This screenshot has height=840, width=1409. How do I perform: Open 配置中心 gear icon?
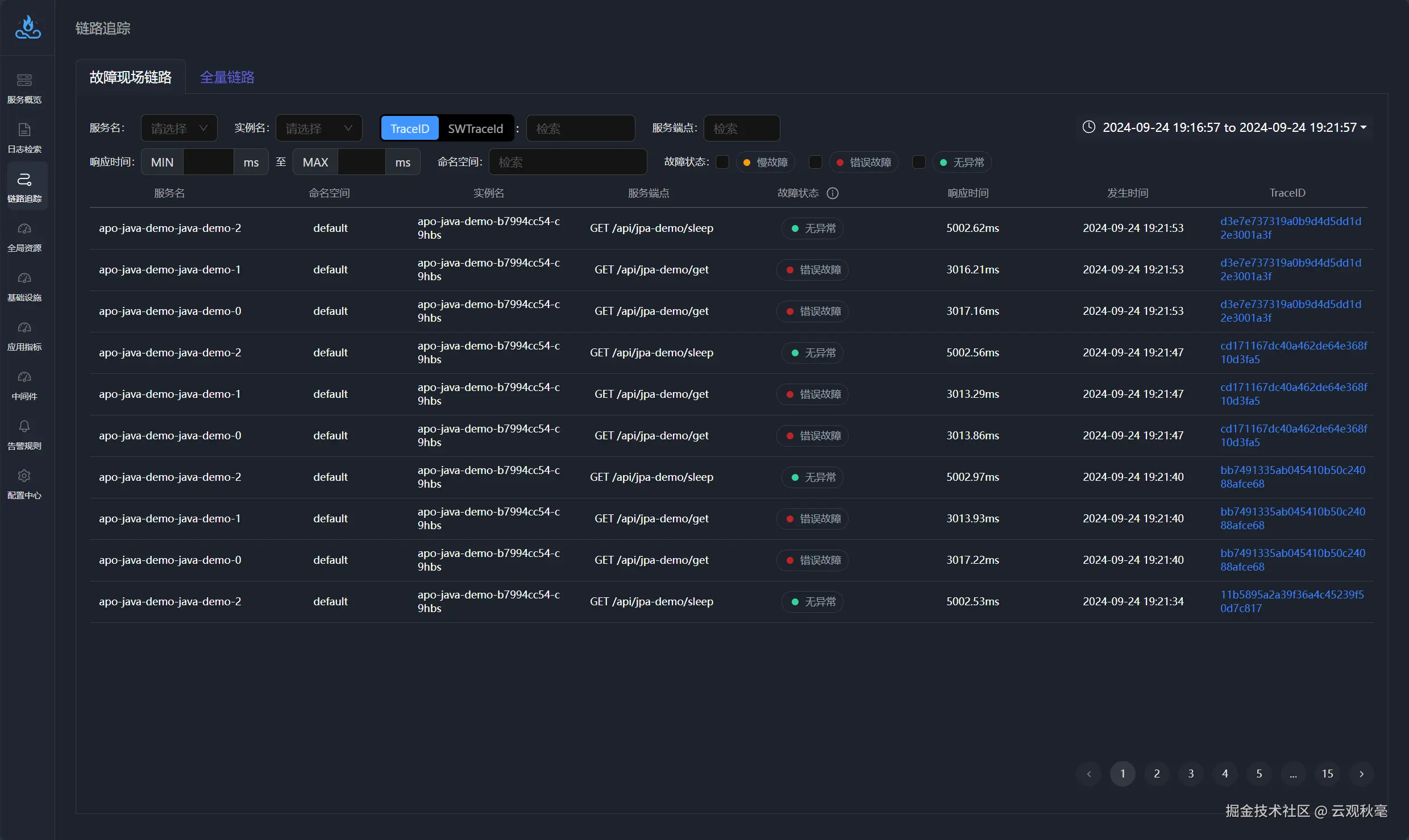(24, 476)
